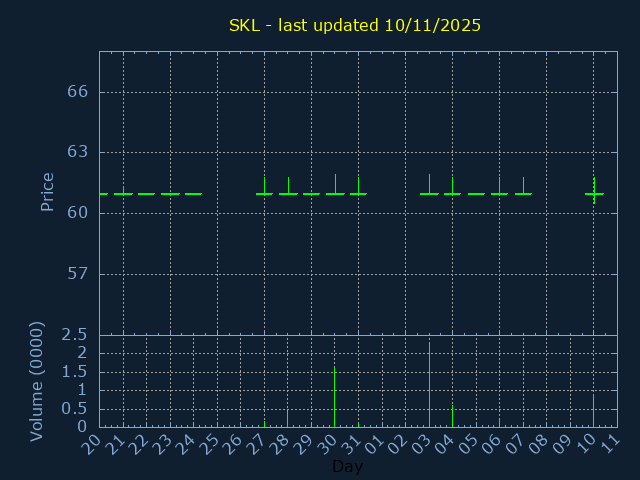Click the gray volume bar on day 10

[593, 411]
